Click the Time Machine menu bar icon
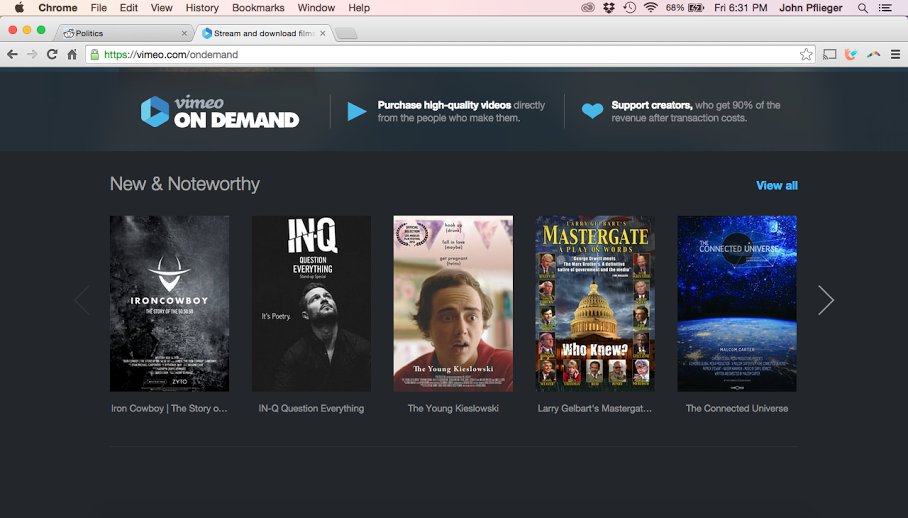 pyautogui.click(x=629, y=8)
